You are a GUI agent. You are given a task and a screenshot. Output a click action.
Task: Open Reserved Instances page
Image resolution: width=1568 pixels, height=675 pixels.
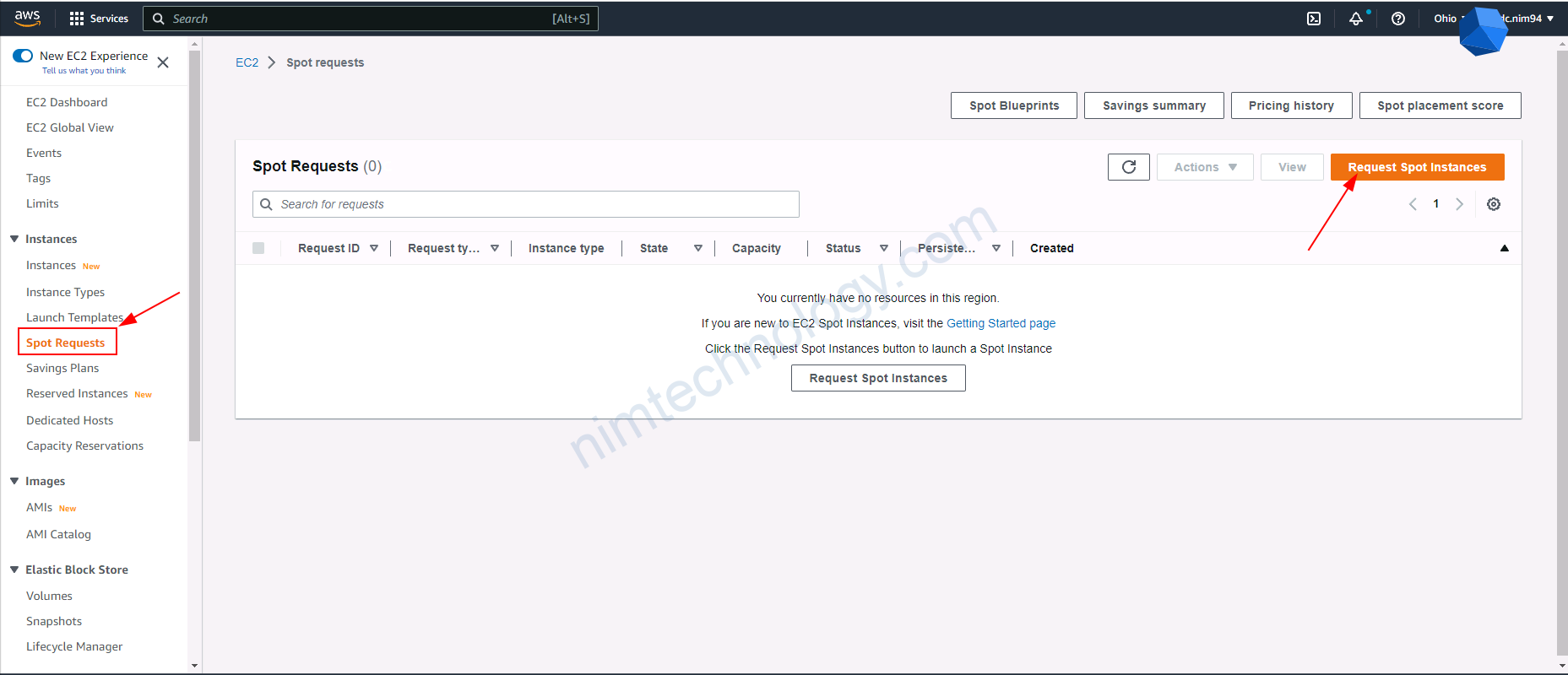(x=77, y=393)
